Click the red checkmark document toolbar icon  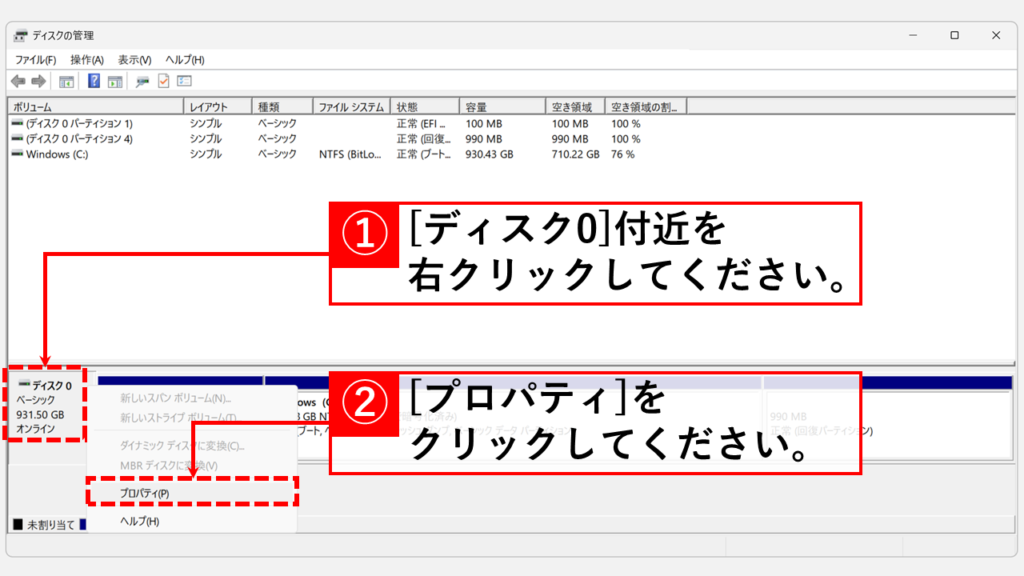point(164,81)
